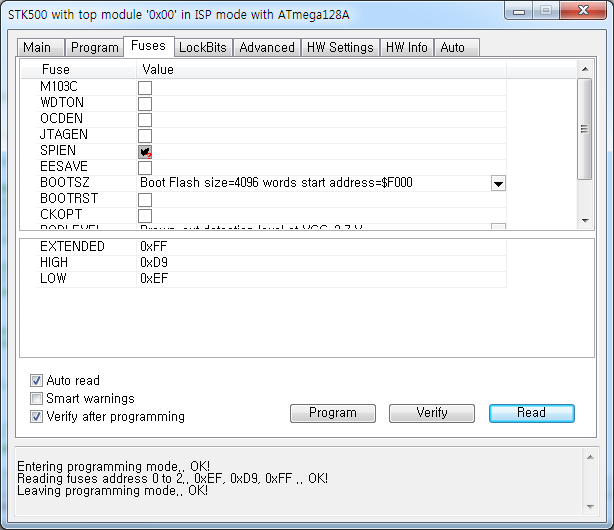Check the JTAGEN fuse box
The height and width of the screenshot is (530, 614).
point(145,135)
